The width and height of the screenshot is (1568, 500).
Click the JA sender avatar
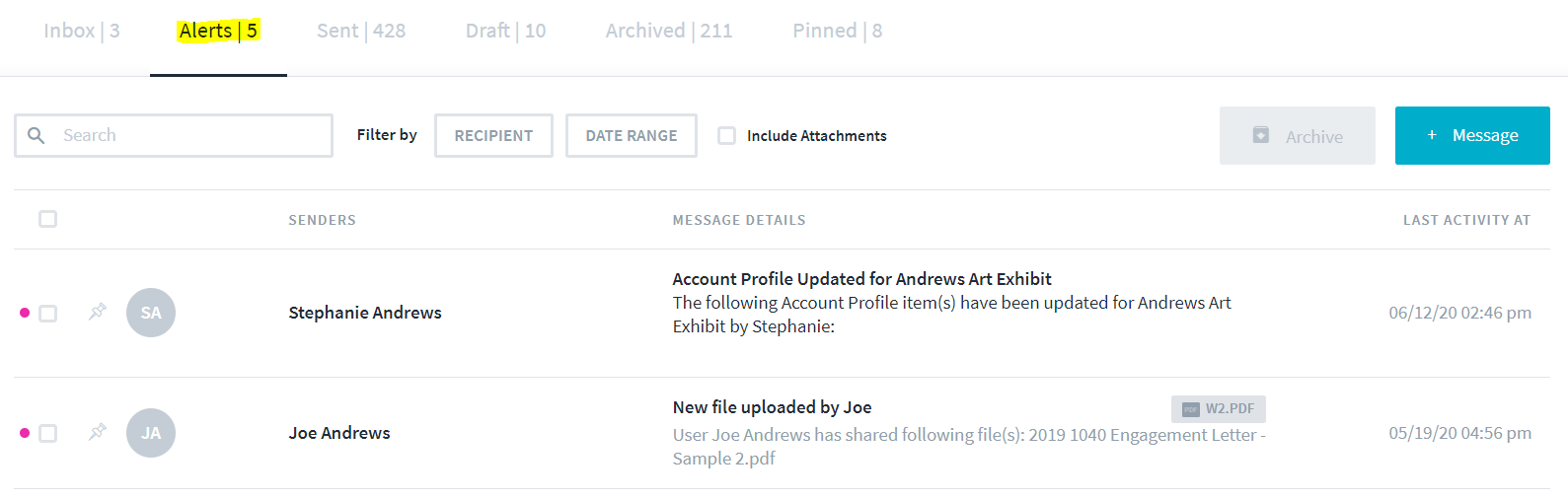click(x=151, y=433)
